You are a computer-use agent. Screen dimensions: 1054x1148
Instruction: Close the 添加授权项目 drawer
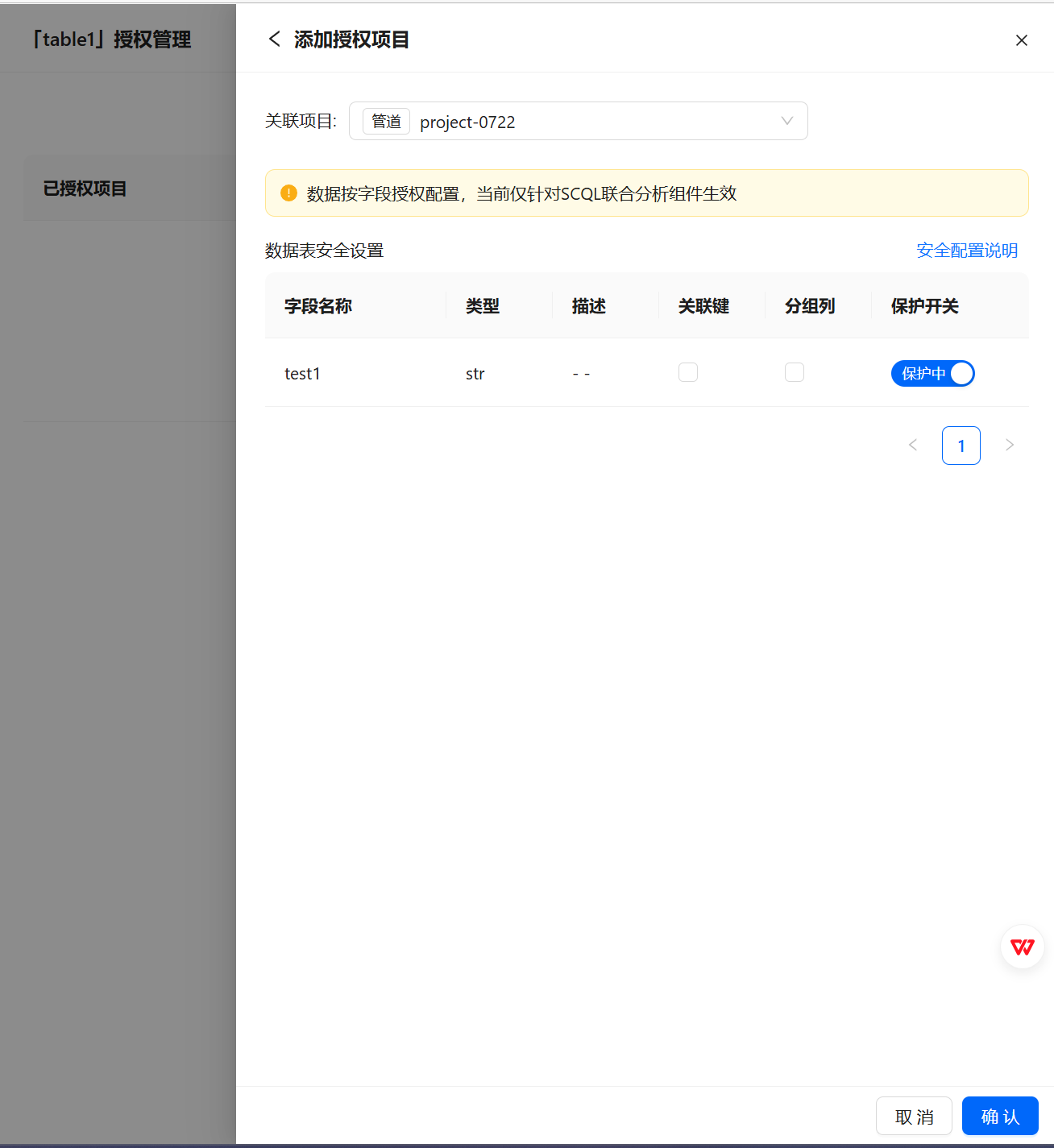pos(1021,40)
